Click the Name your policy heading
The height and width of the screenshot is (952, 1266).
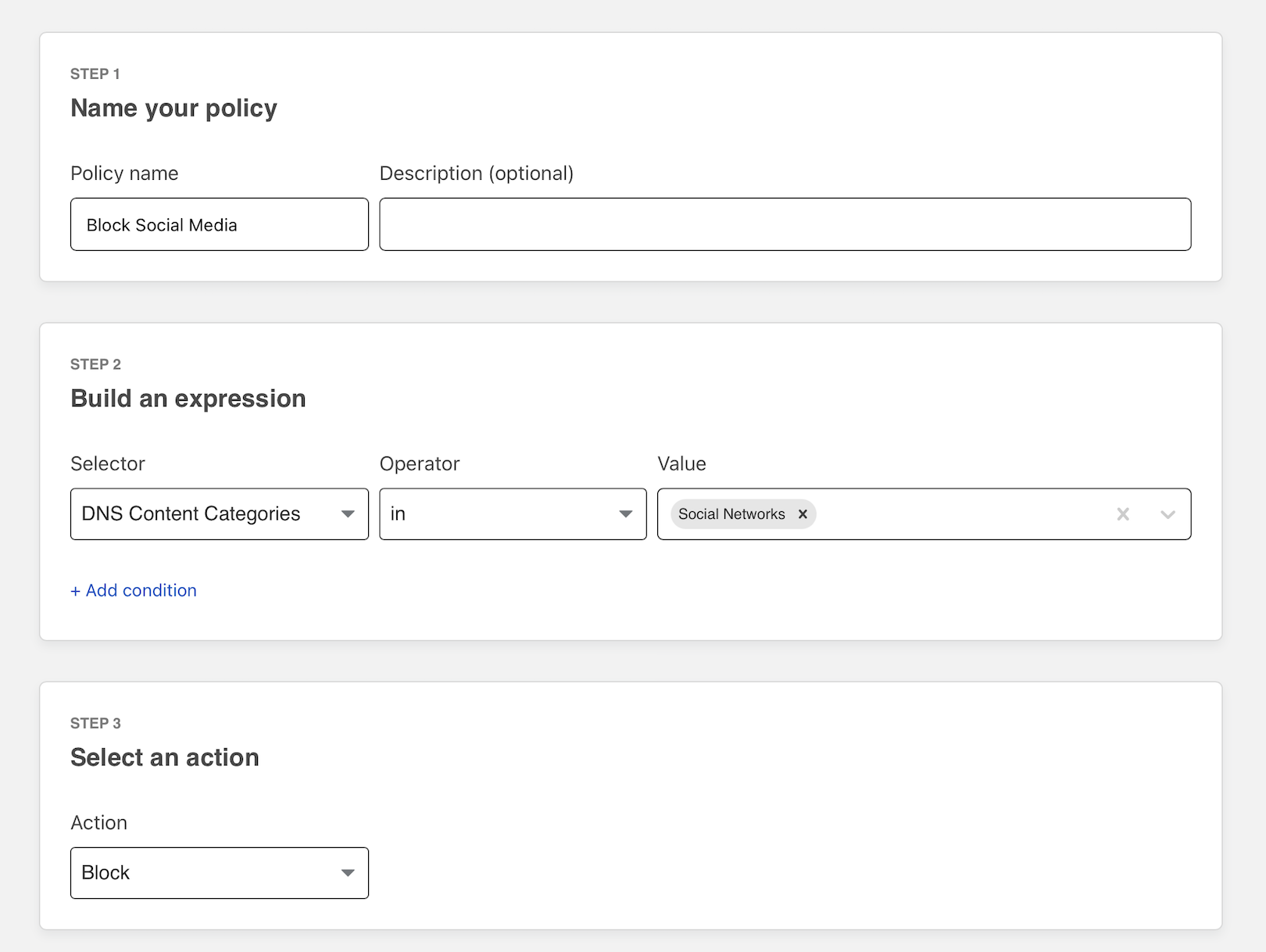pyautogui.click(x=173, y=108)
